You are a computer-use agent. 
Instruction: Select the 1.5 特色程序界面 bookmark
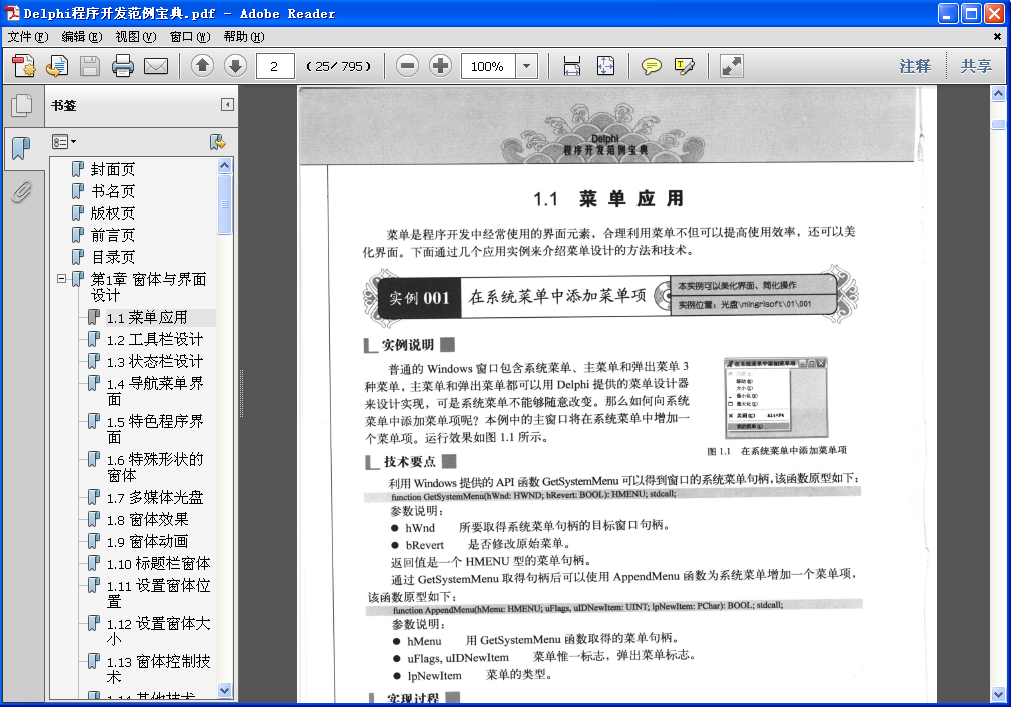(155, 429)
